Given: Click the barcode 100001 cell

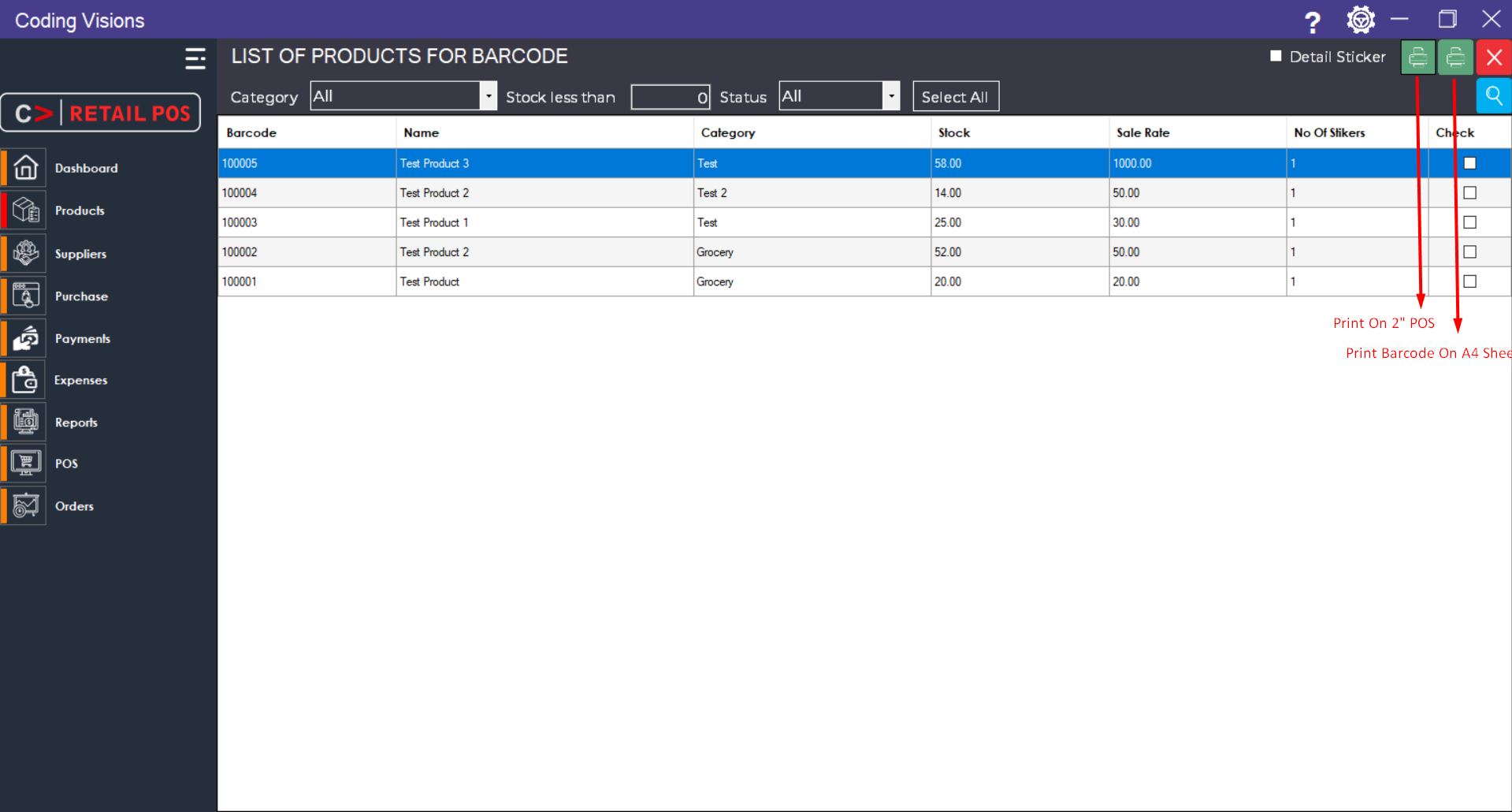Looking at the screenshot, I should point(307,281).
